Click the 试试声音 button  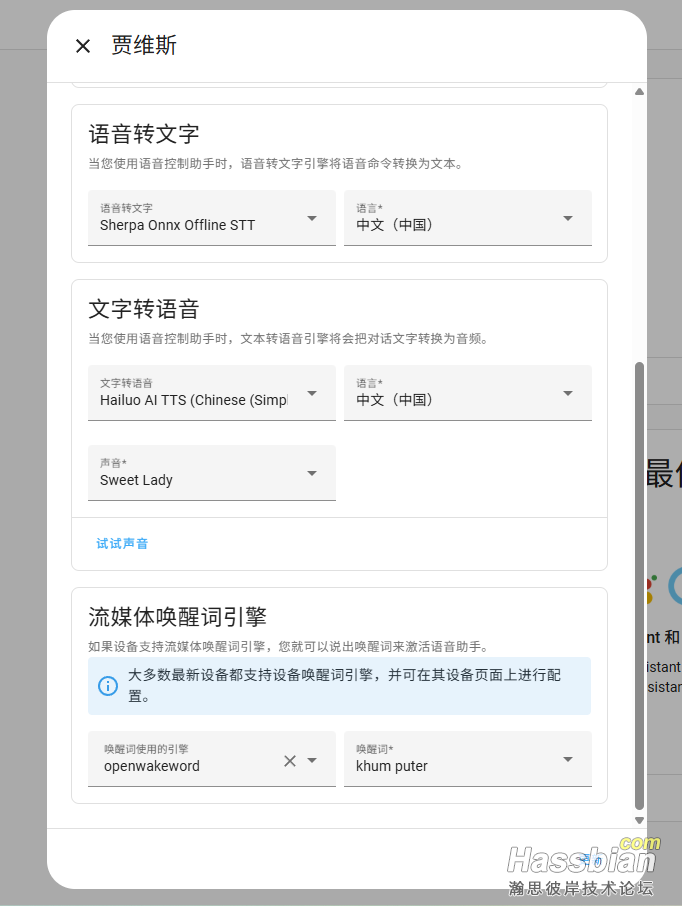point(122,543)
